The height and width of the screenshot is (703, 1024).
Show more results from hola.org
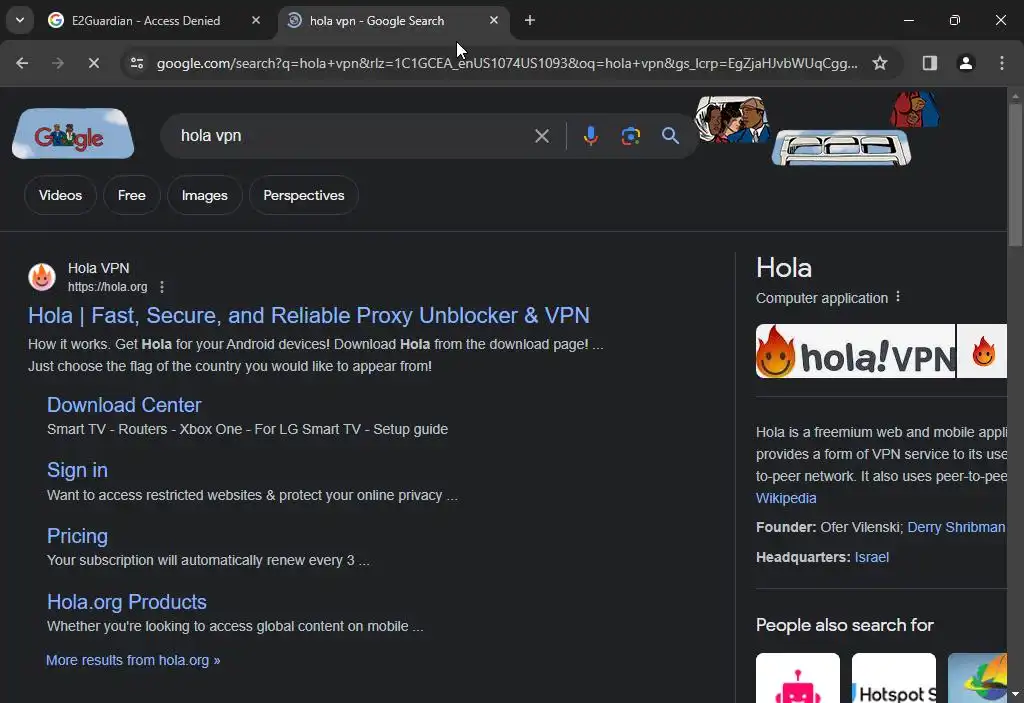[x=133, y=661]
